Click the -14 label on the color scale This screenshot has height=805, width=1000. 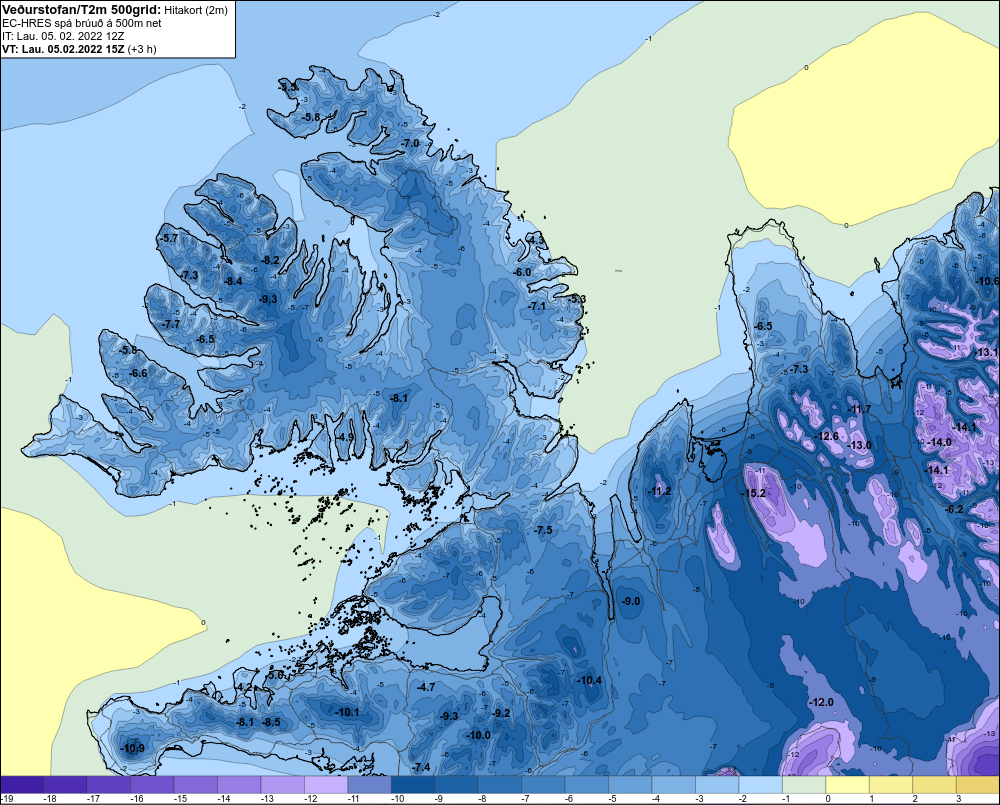pos(223,799)
